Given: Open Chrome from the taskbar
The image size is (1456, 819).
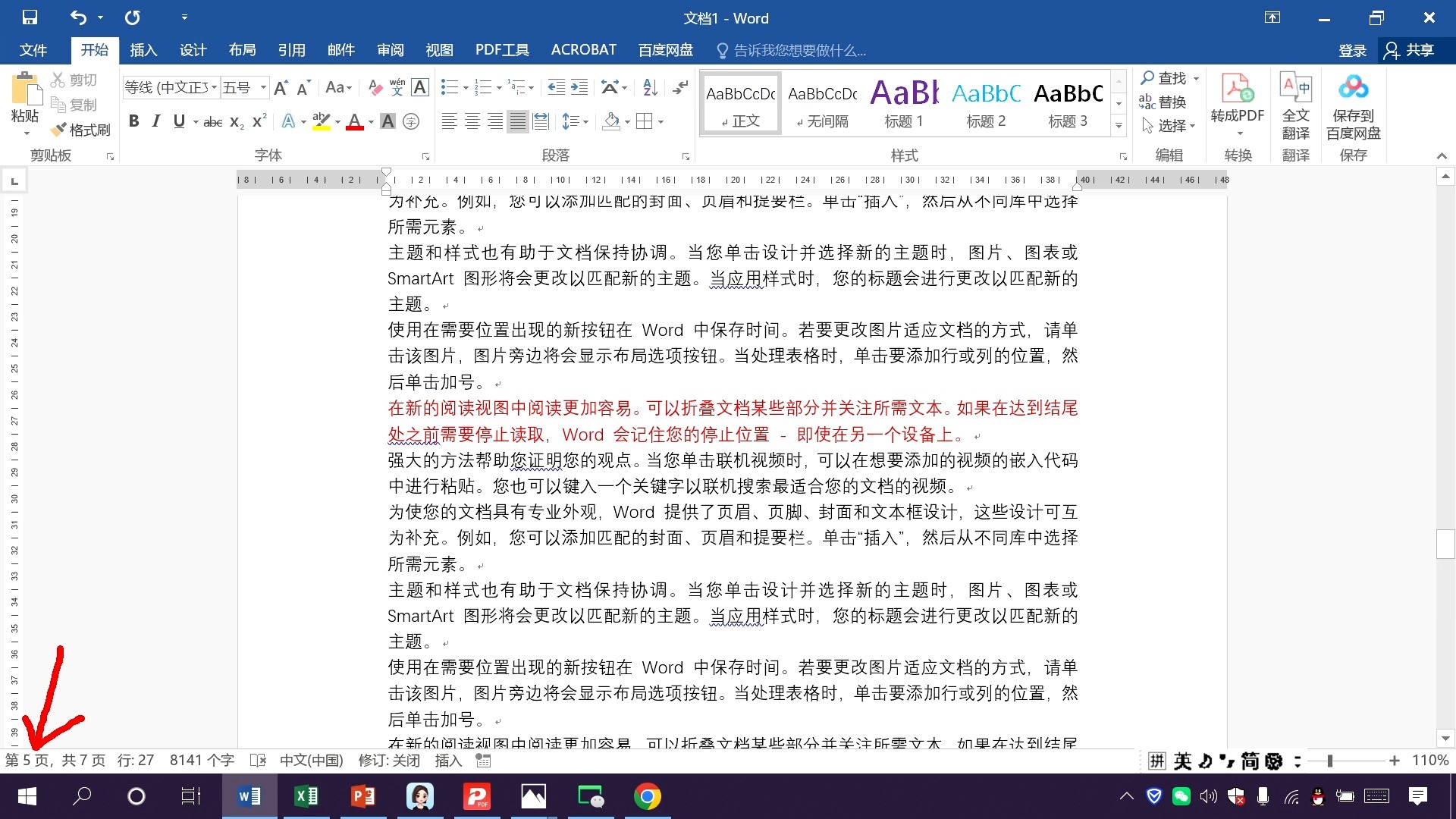Looking at the screenshot, I should 647,796.
